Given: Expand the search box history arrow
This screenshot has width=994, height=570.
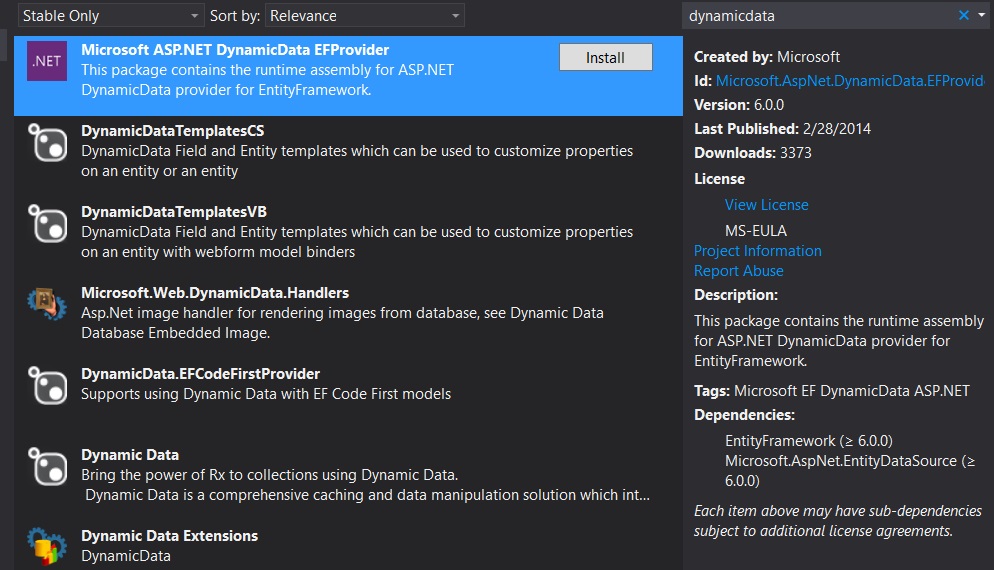Looking at the screenshot, I should click(982, 15).
